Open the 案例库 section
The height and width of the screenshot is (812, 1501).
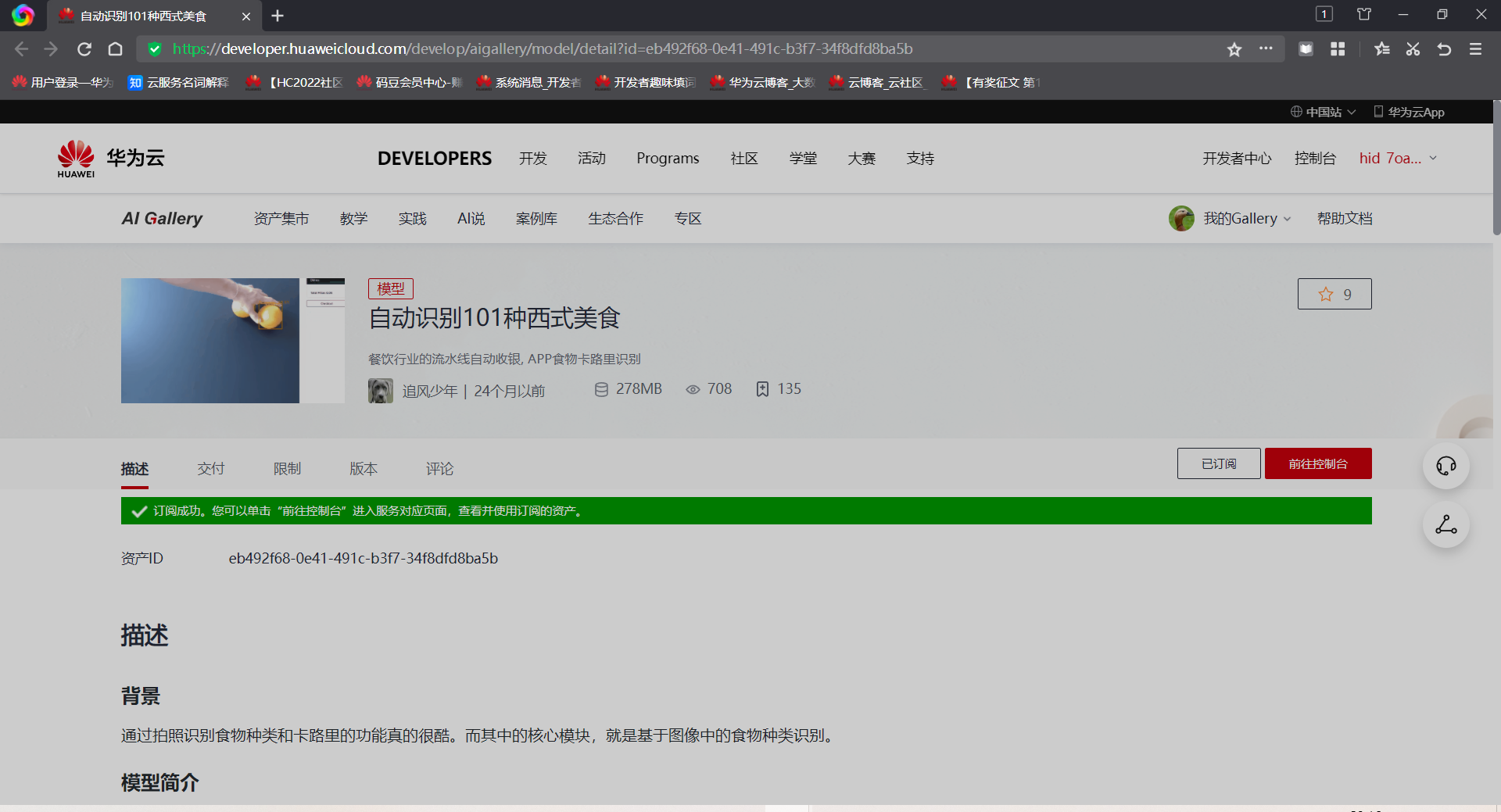536,219
